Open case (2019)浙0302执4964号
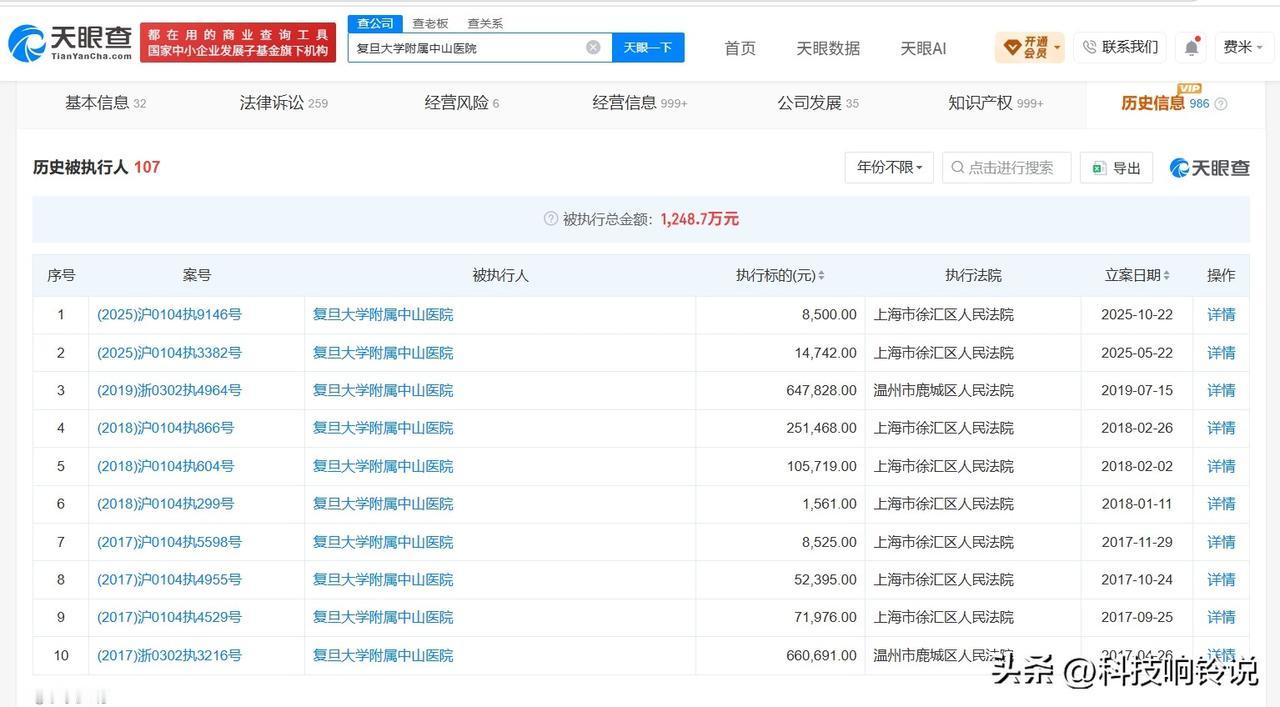Image resolution: width=1280 pixels, height=707 pixels. [169, 390]
